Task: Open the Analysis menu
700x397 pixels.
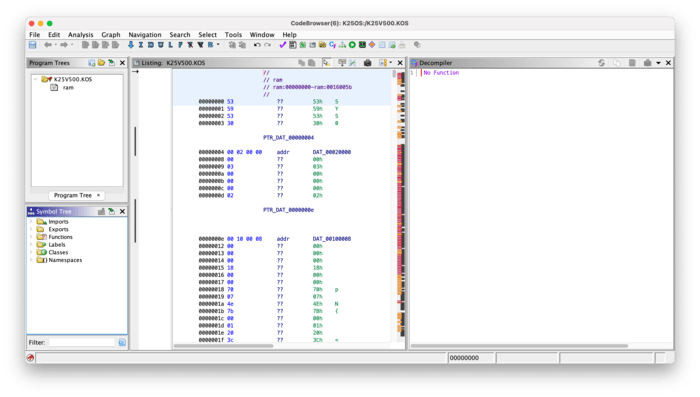Action: pos(80,34)
